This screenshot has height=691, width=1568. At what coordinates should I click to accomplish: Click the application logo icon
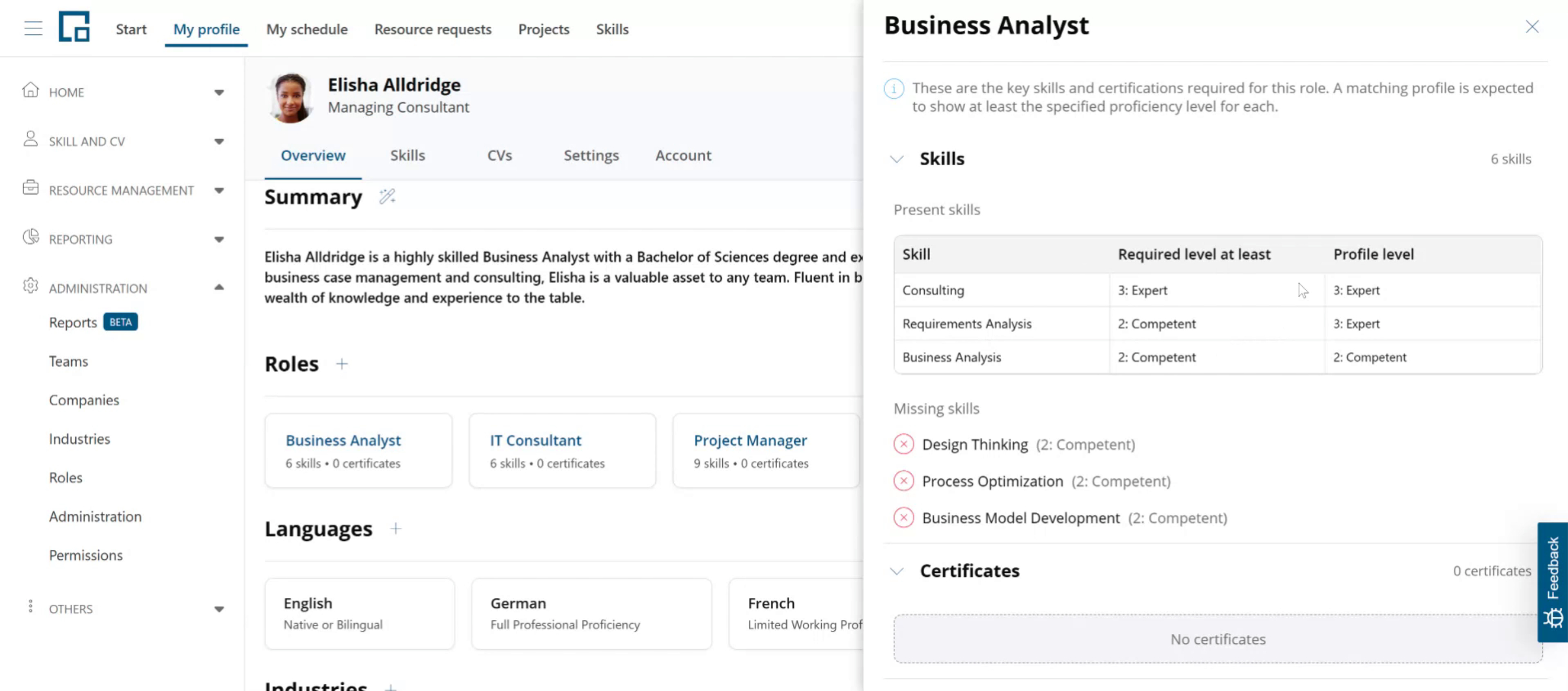tap(74, 27)
